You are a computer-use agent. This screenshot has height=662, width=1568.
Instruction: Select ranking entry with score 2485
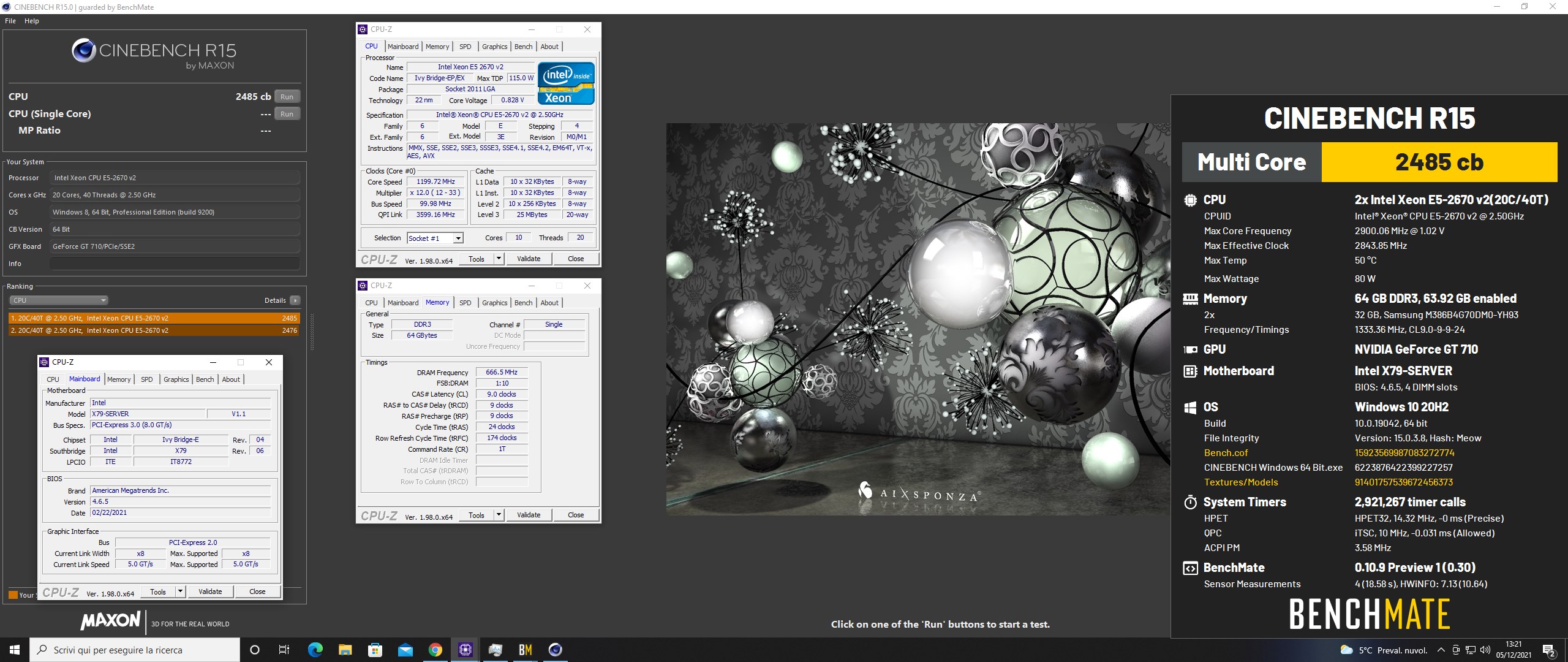click(154, 318)
